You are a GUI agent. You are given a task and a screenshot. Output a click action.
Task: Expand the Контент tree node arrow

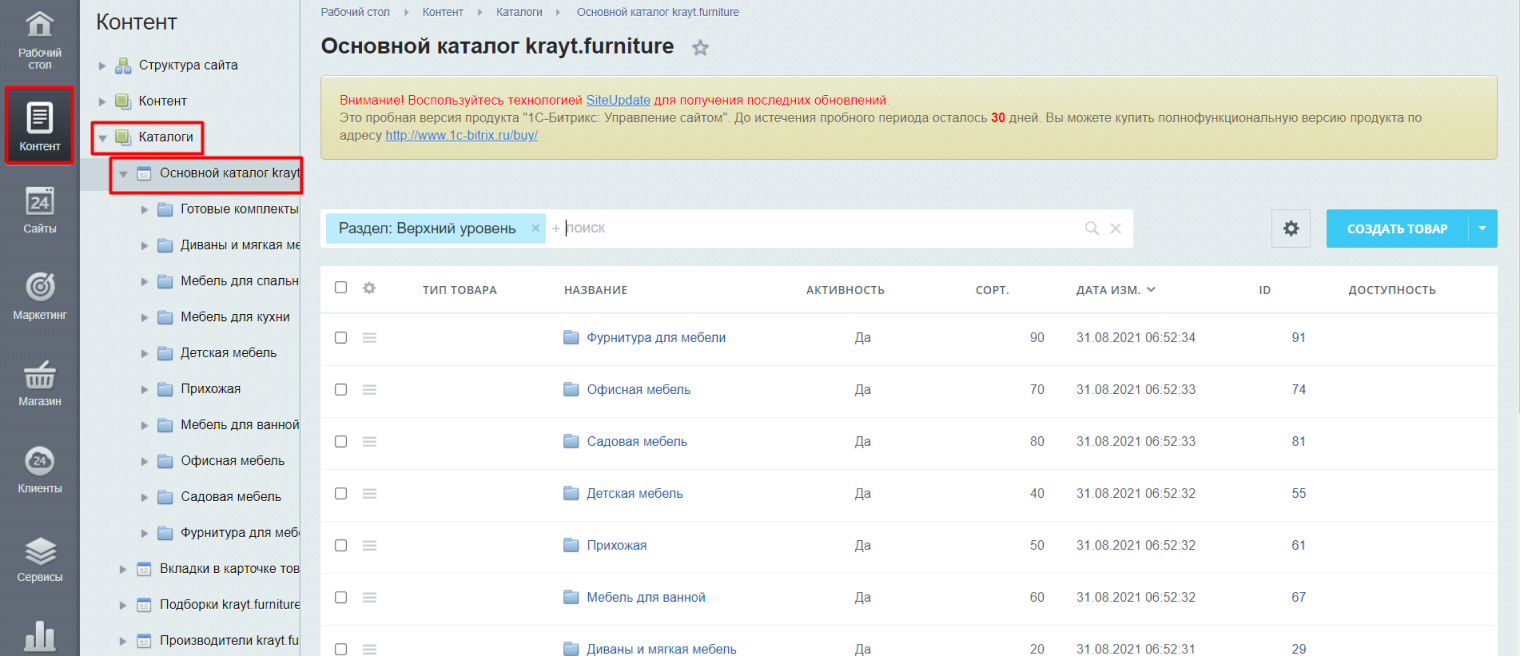click(x=102, y=102)
